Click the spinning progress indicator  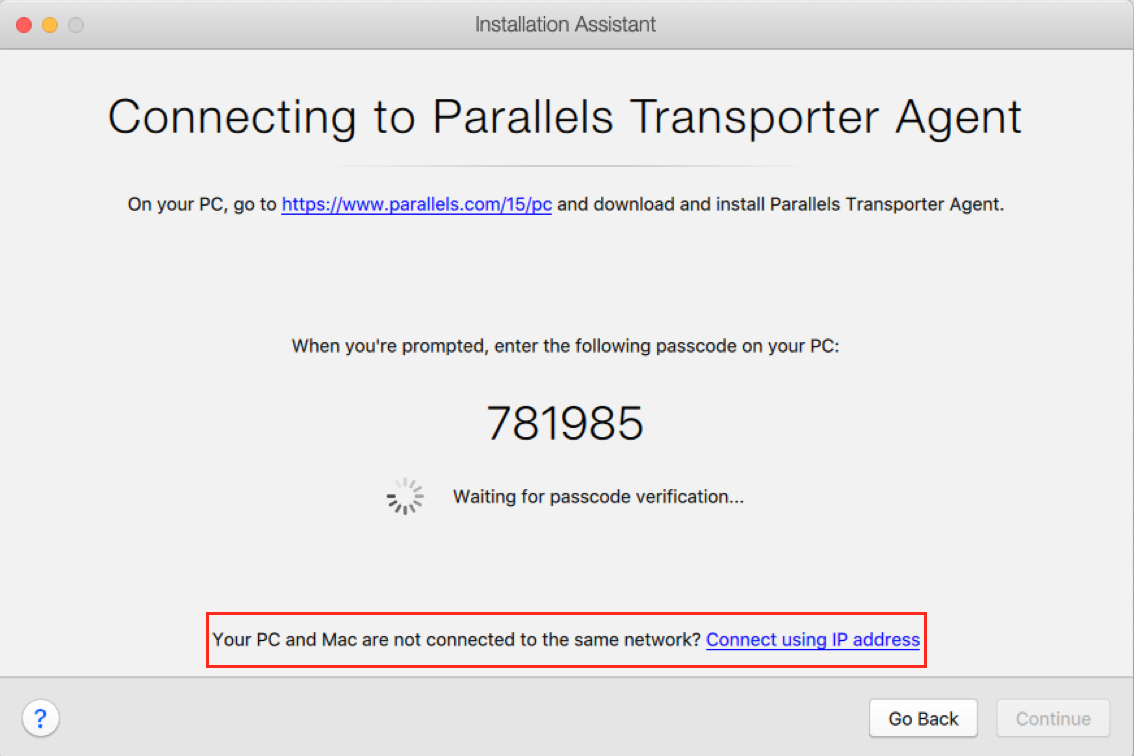point(405,496)
